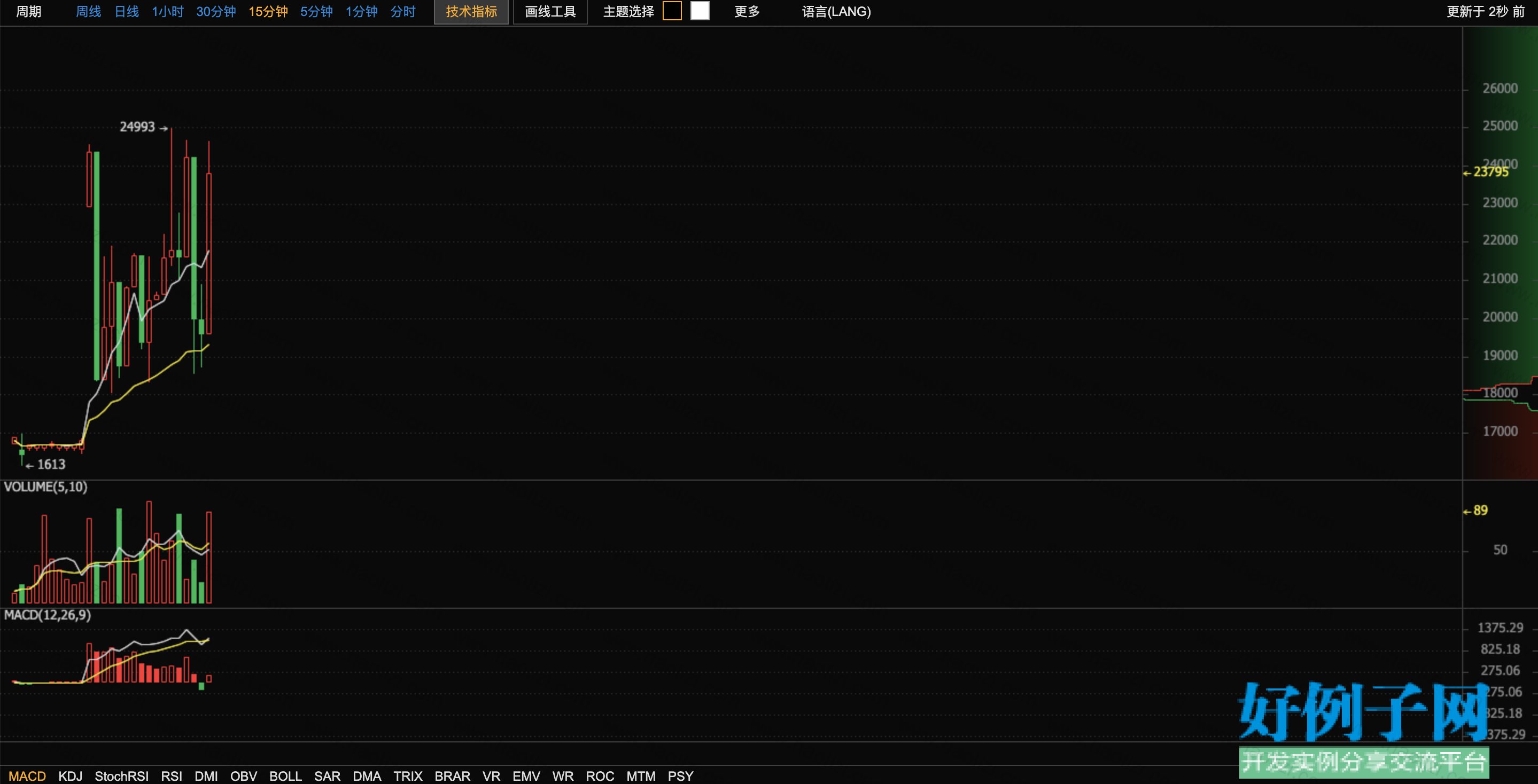1538x784 pixels.
Task: Click the 主题选择 theme label
Action: coord(628,11)
